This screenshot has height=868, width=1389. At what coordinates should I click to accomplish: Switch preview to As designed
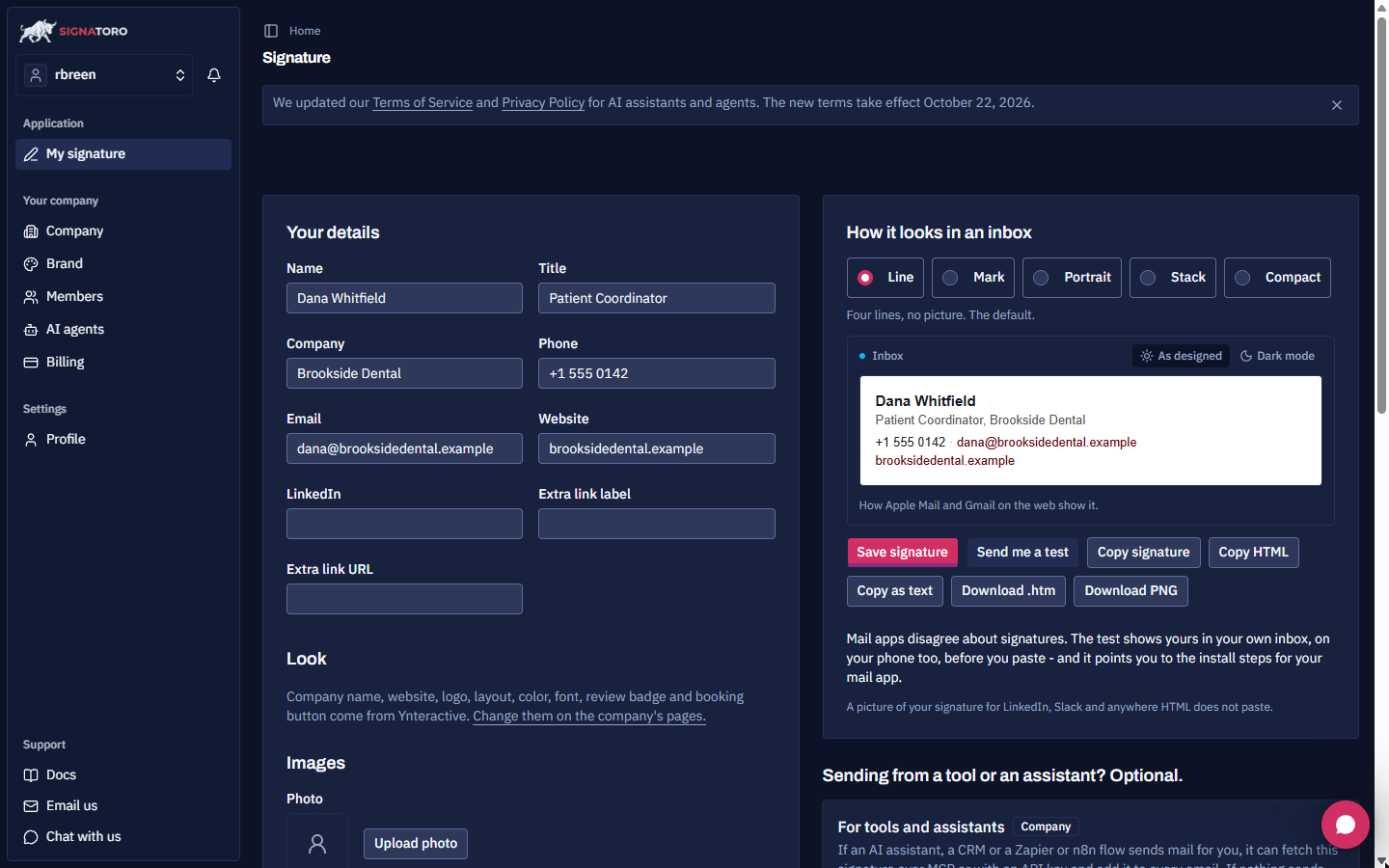1181,356
